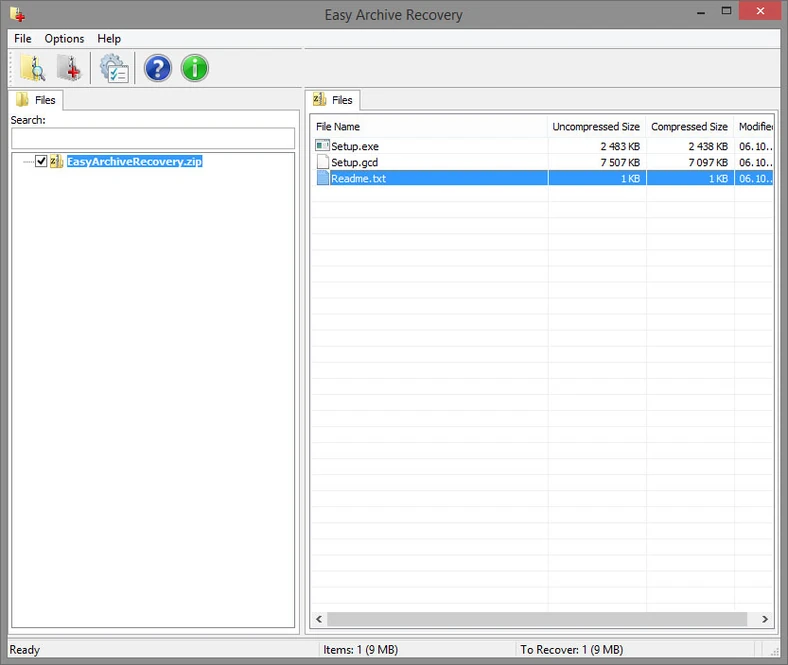This screenshot has height=665, width=788.
Task: Select EasyArchiveRecovery.zip in the tree
Action: click(134, 161)
